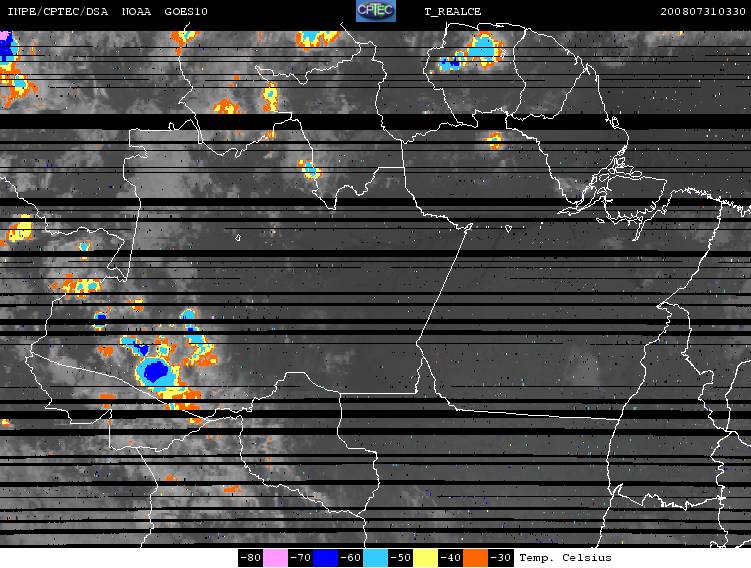Click the -50 legend value

[400, 558]
